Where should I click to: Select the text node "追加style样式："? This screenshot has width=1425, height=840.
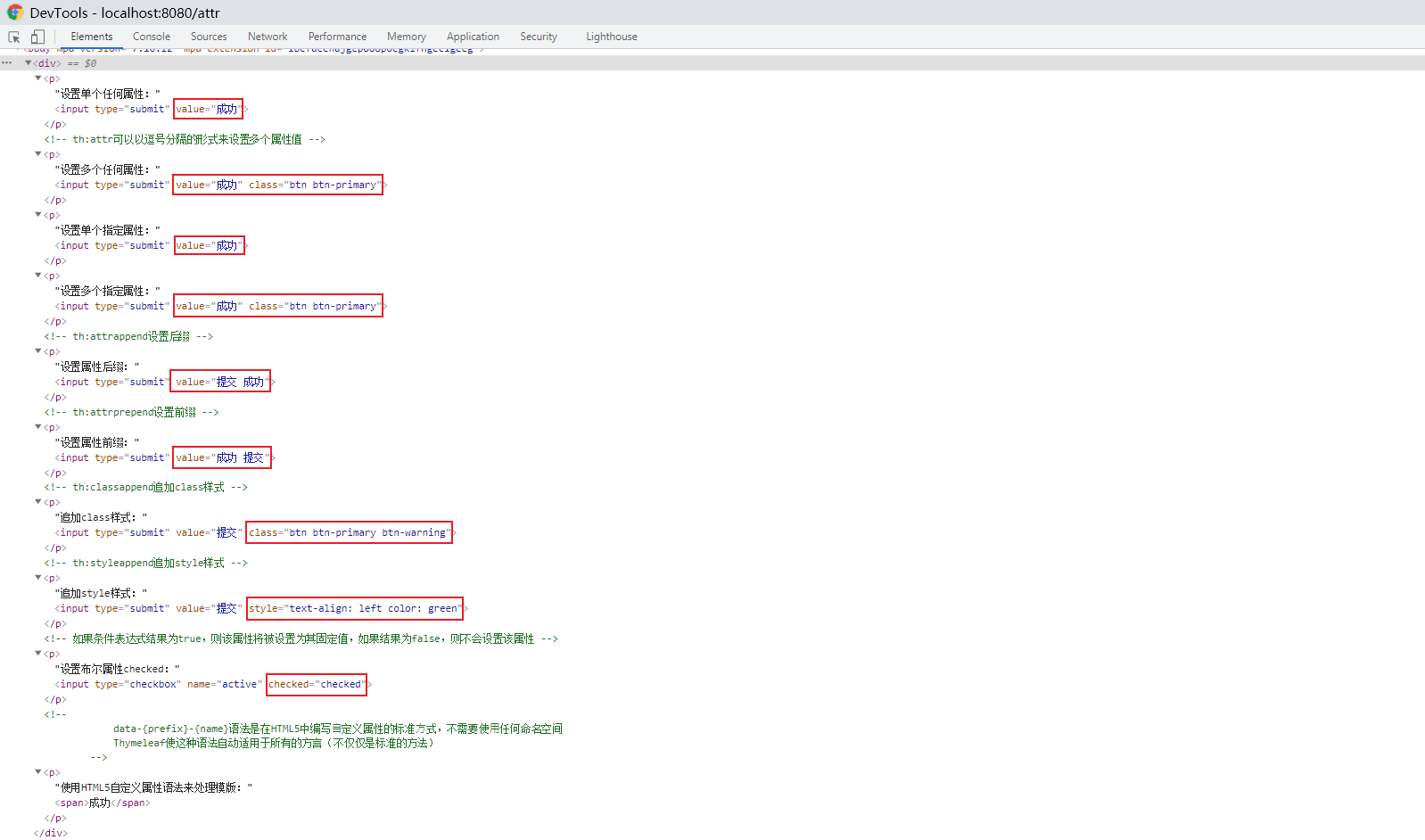point(101,593)
